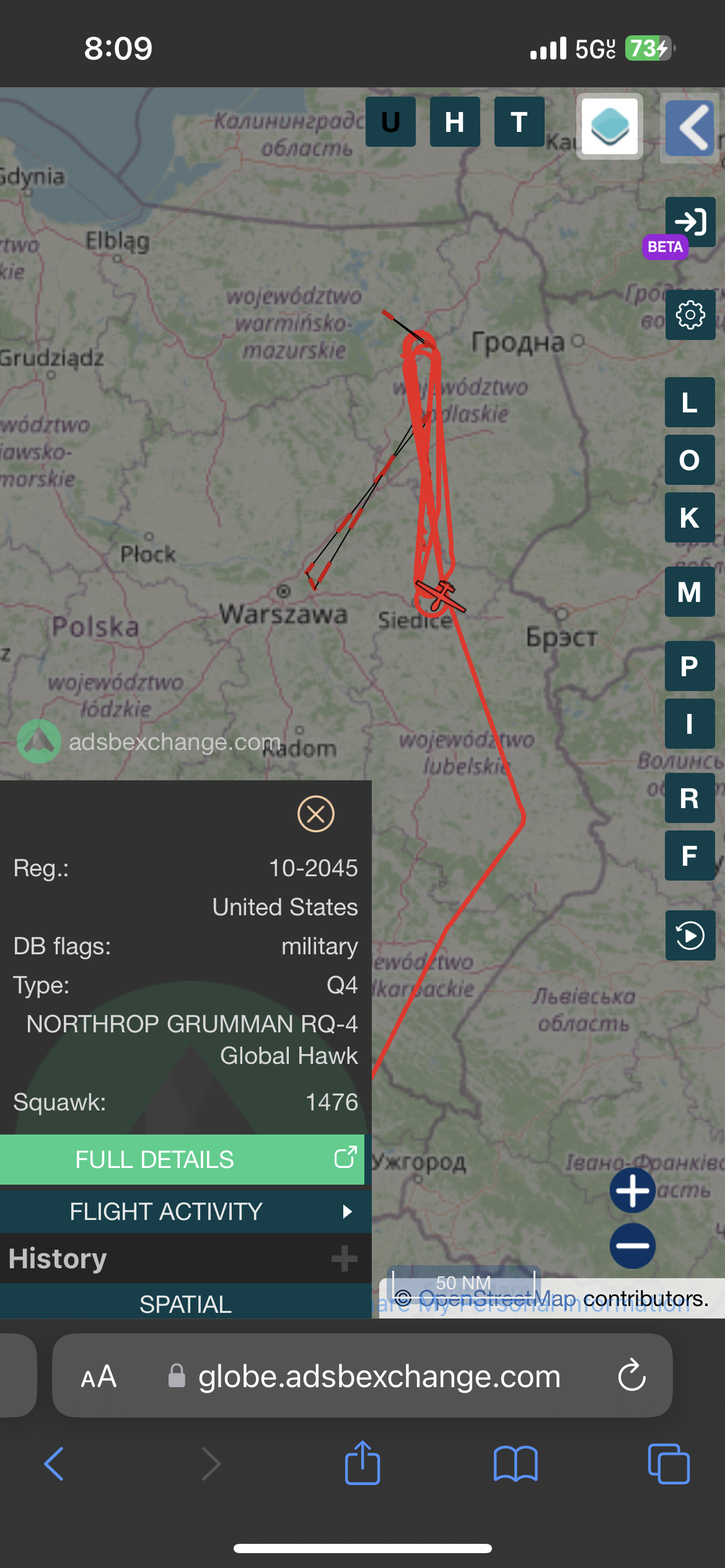Select the SPATIAL tab
The height and width of the screenshot is (1568, 725).
click(186, 1303)
